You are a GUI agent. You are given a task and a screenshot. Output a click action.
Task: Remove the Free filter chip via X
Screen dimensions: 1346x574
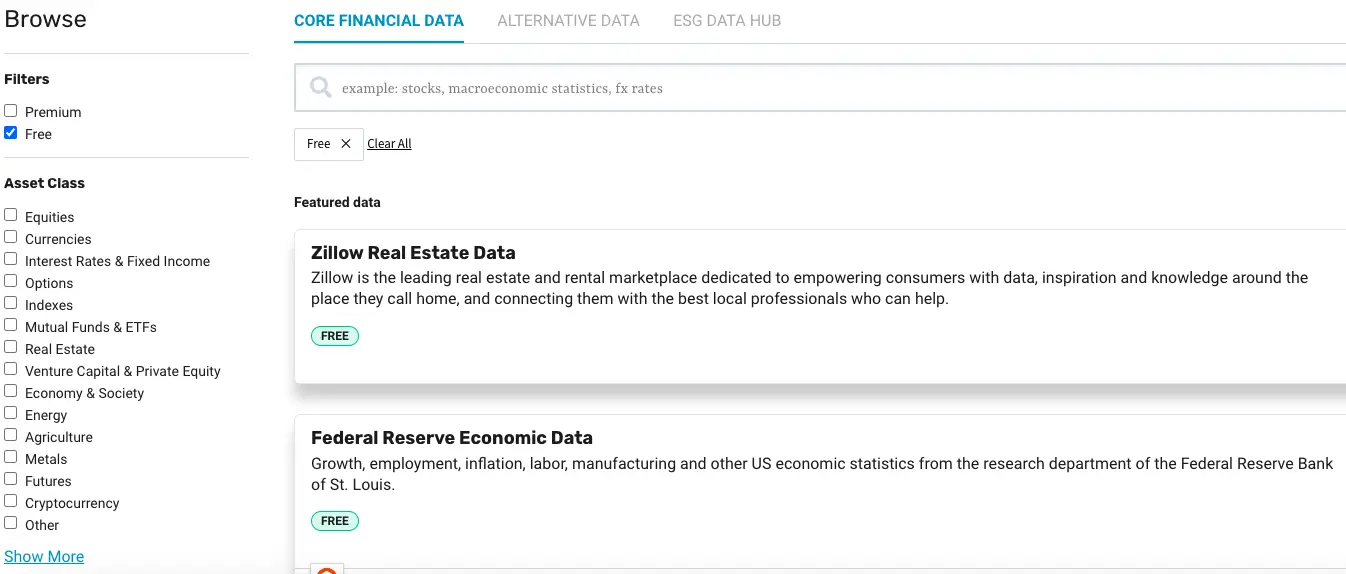[x=346, y=144]
